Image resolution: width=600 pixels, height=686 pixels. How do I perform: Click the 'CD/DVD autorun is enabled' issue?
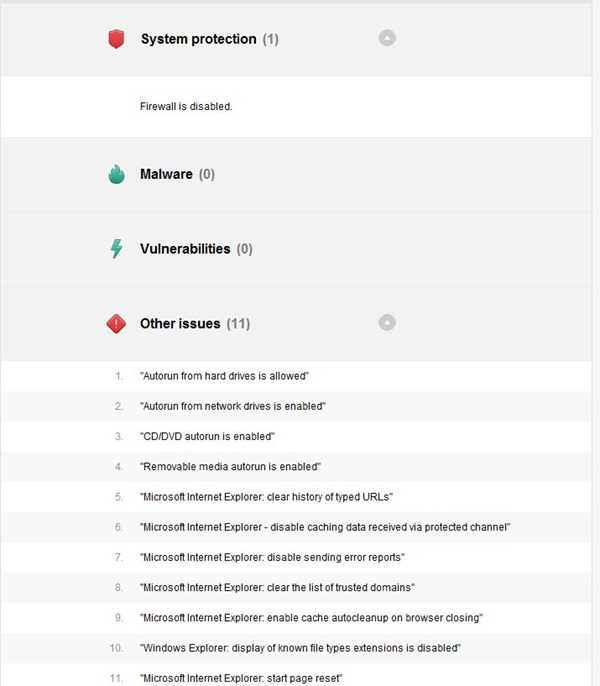pyautogui.click(x=207, y=437)
